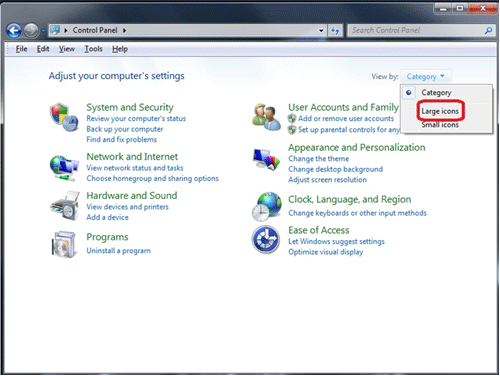The width and height of the screenshot is (500, 376).
Task: Maximize the Control Panel window
Action: click(460, 8)
